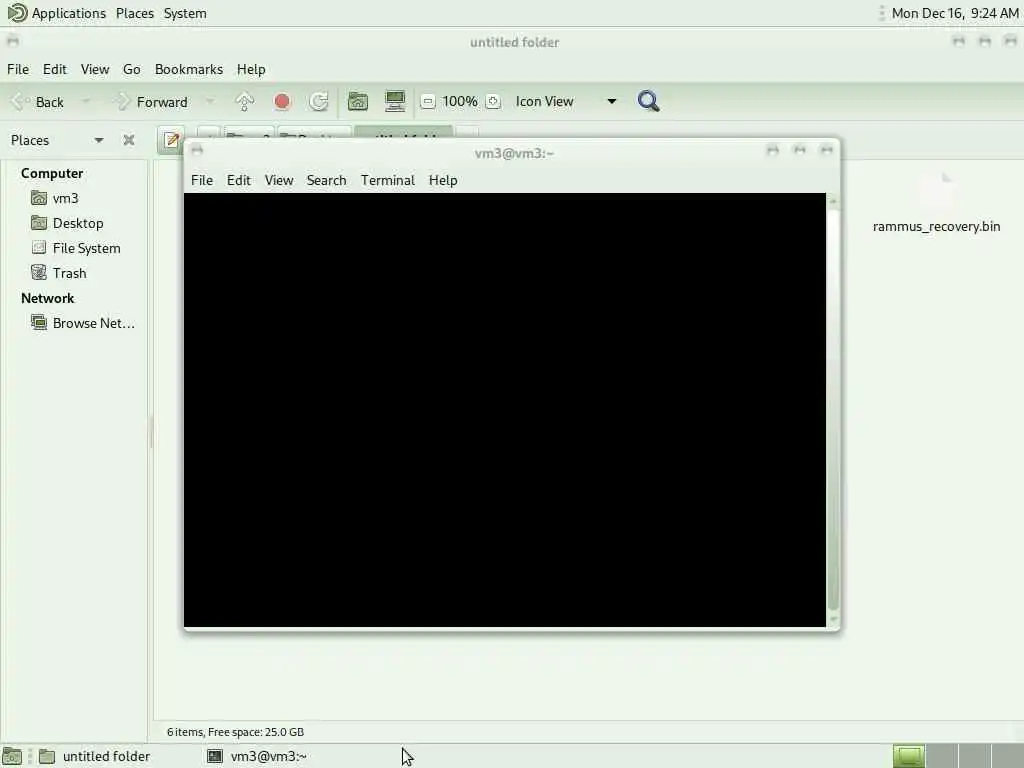Stop loading with the red stop icon
The height and width of the screenshot is (768, 1024).
(282, 102)
